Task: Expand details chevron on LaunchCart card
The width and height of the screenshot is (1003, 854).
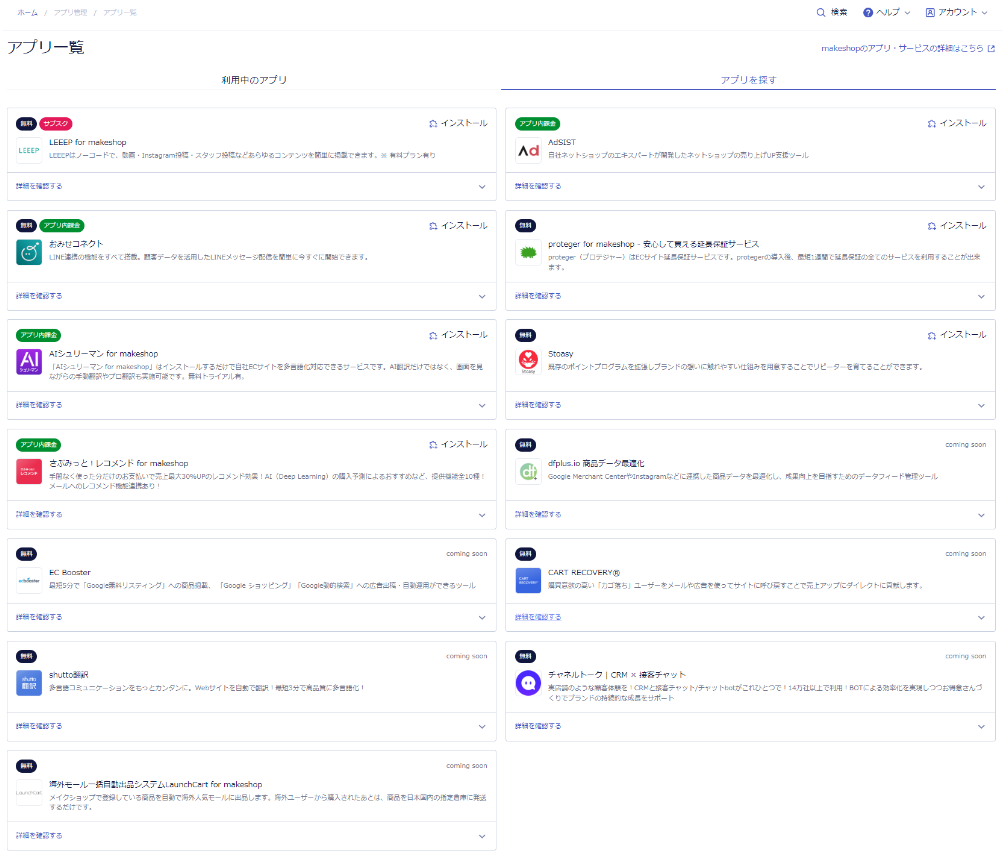Action: (x=482, y=836)
